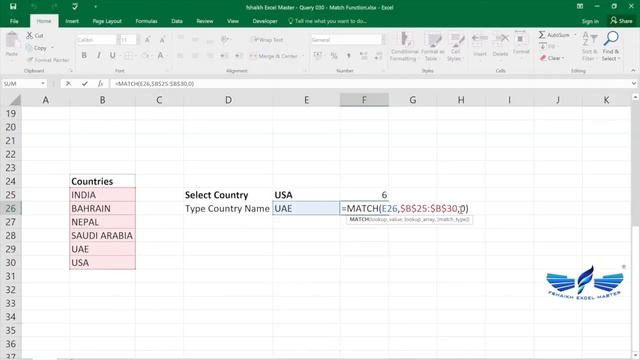The height and width of the screenshot is (360, 640).
Task: Click the Undo arrow in title bar
Action: pyautogui.click(x=34, y=7)
